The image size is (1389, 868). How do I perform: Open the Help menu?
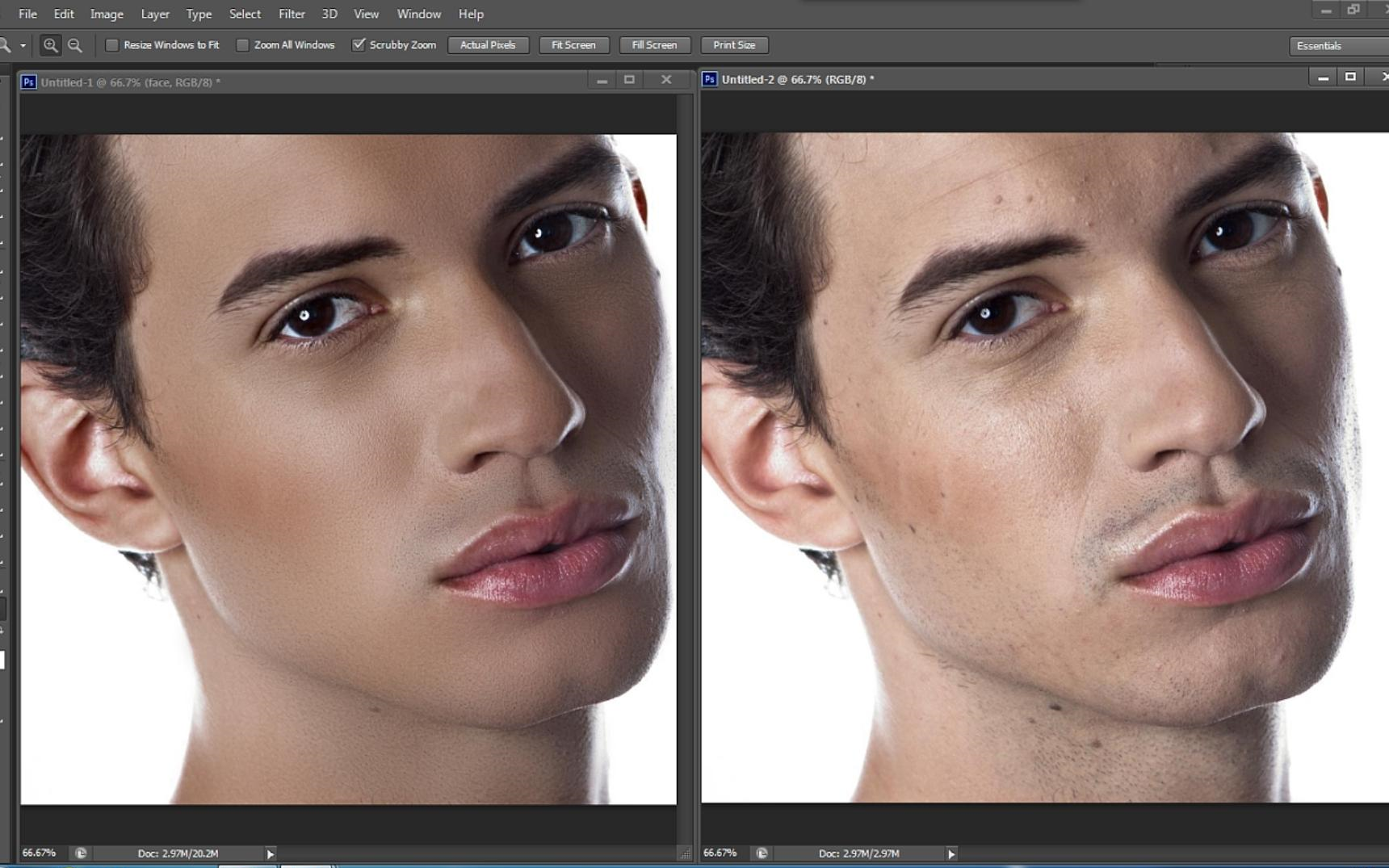[x=471, y=14]
